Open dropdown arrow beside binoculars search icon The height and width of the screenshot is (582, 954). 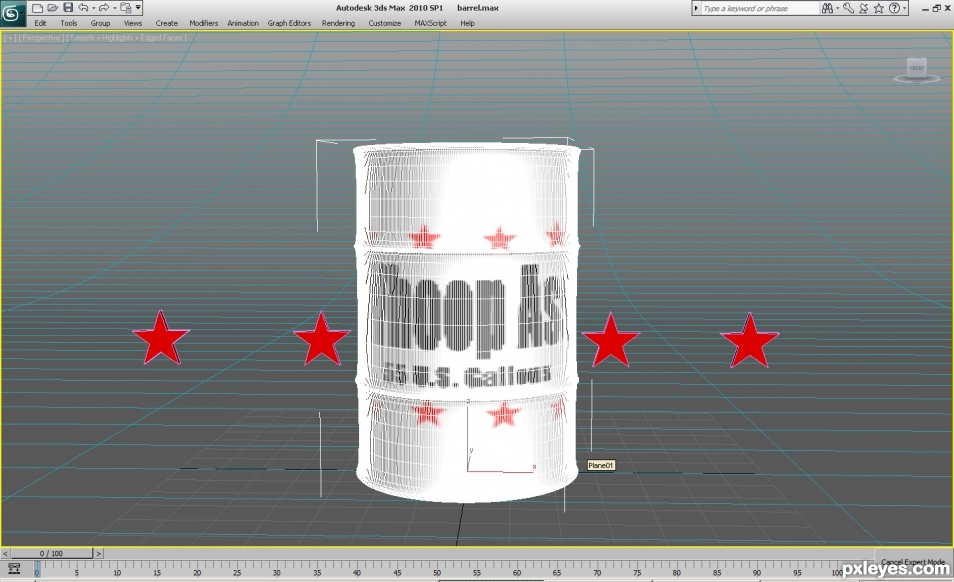tap(837, 9)
